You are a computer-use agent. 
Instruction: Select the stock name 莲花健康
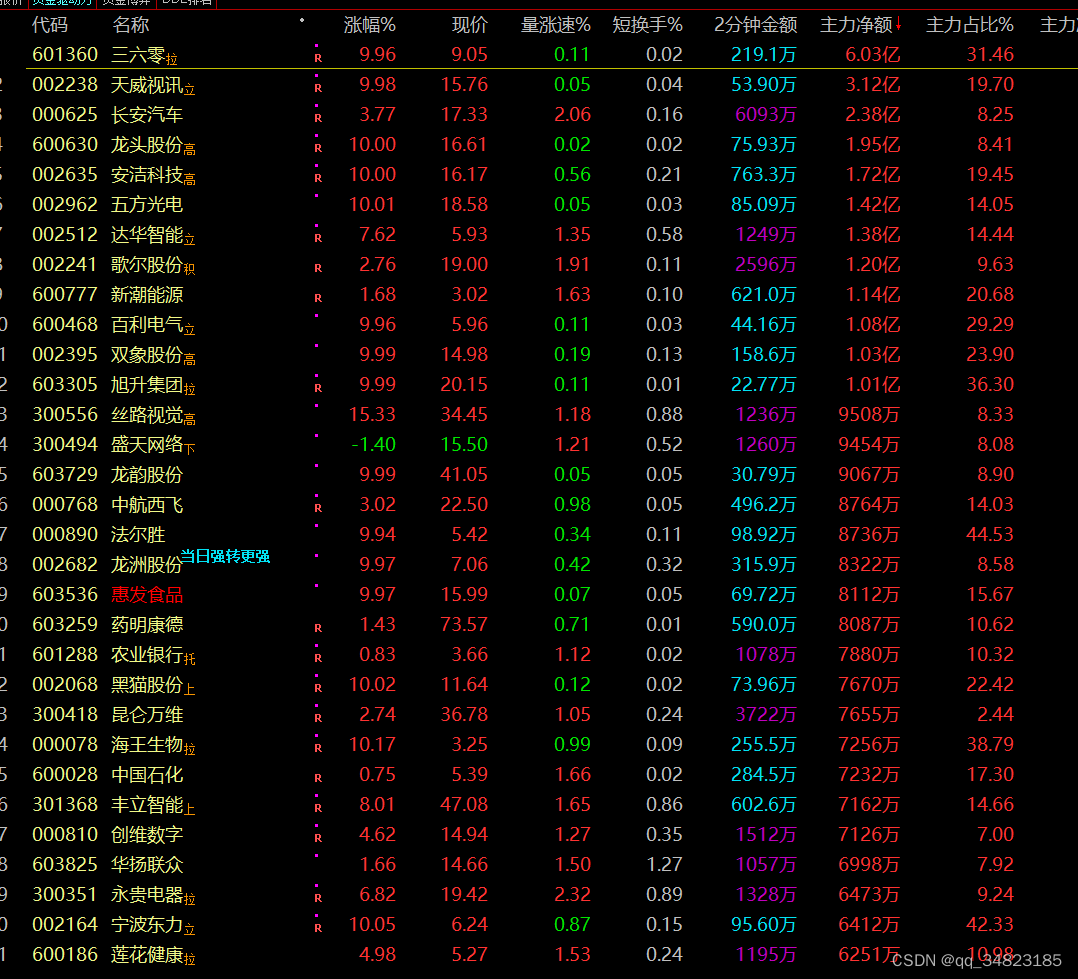147,954
